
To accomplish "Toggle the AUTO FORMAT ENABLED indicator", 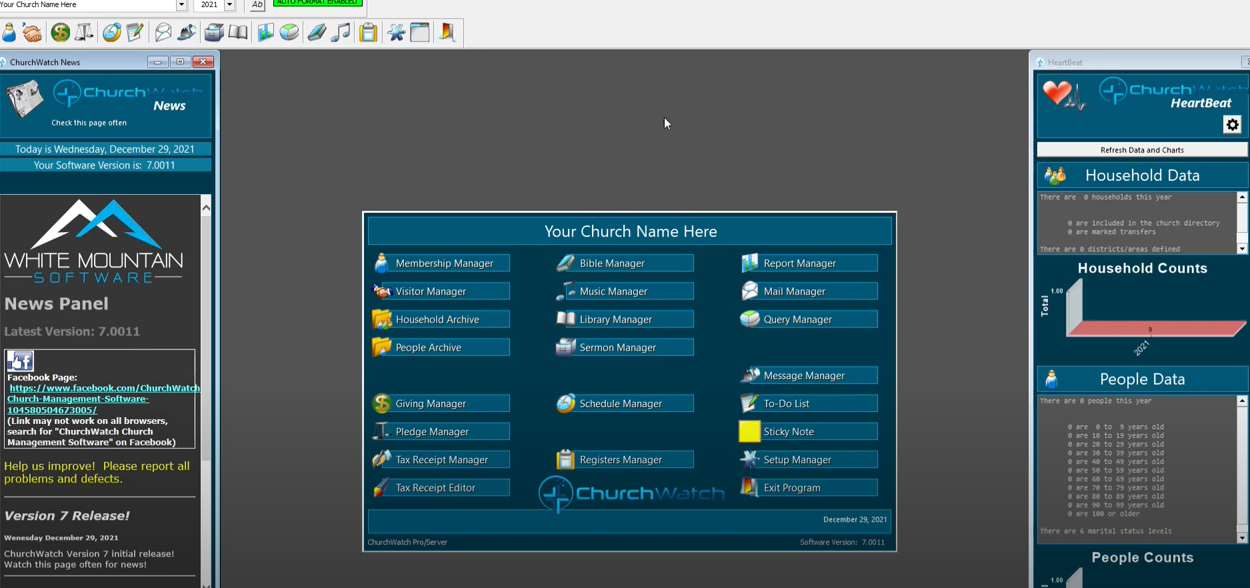I will (318, 3).
